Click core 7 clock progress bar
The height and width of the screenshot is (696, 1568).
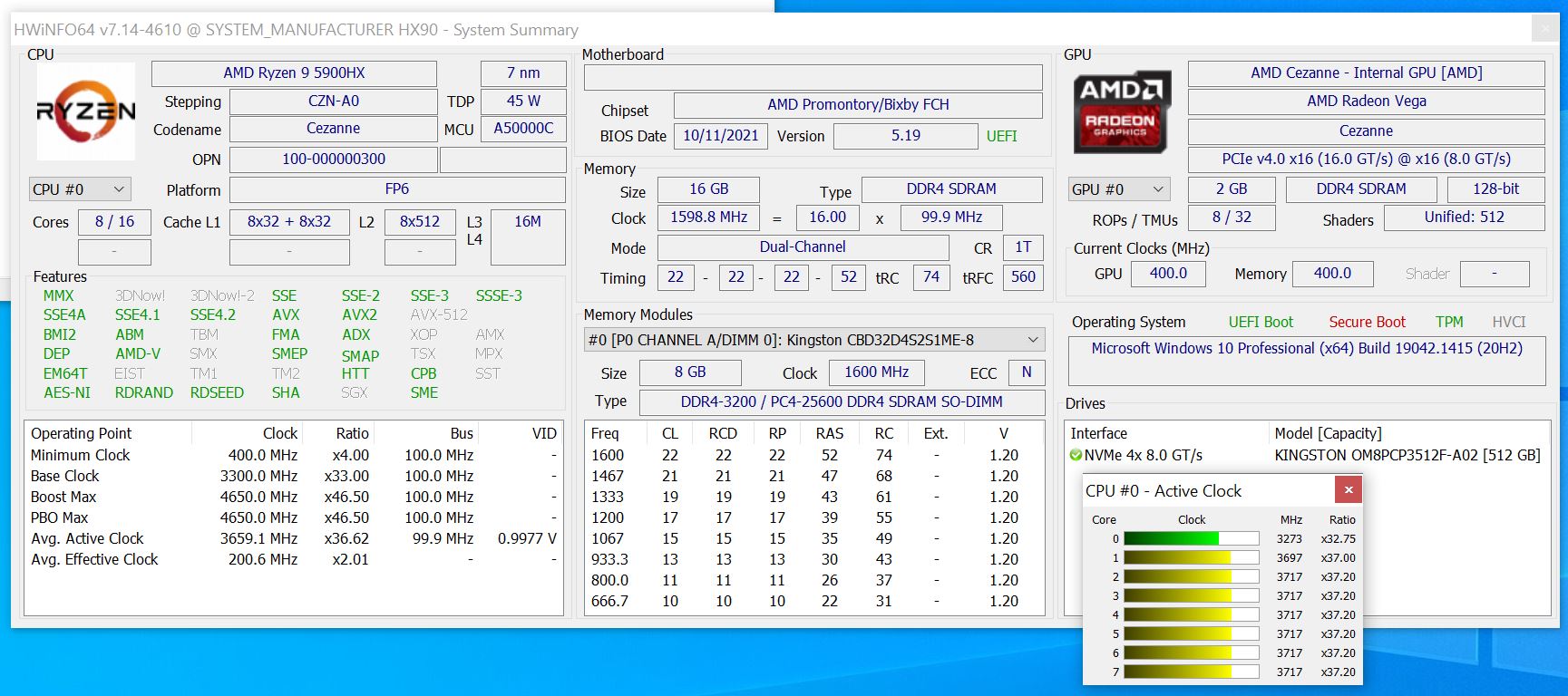click(1192, 672)
